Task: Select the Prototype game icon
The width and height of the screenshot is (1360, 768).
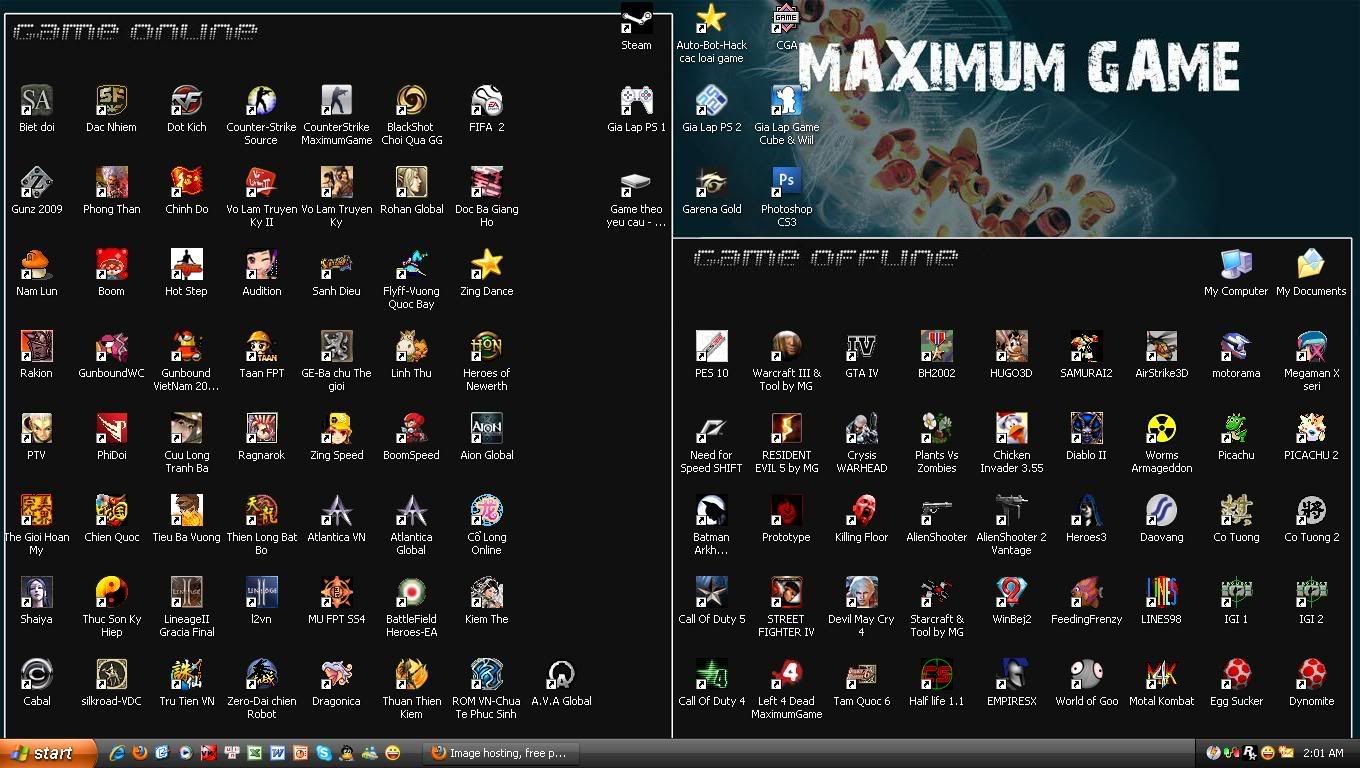Action: [x=786, y=511]
